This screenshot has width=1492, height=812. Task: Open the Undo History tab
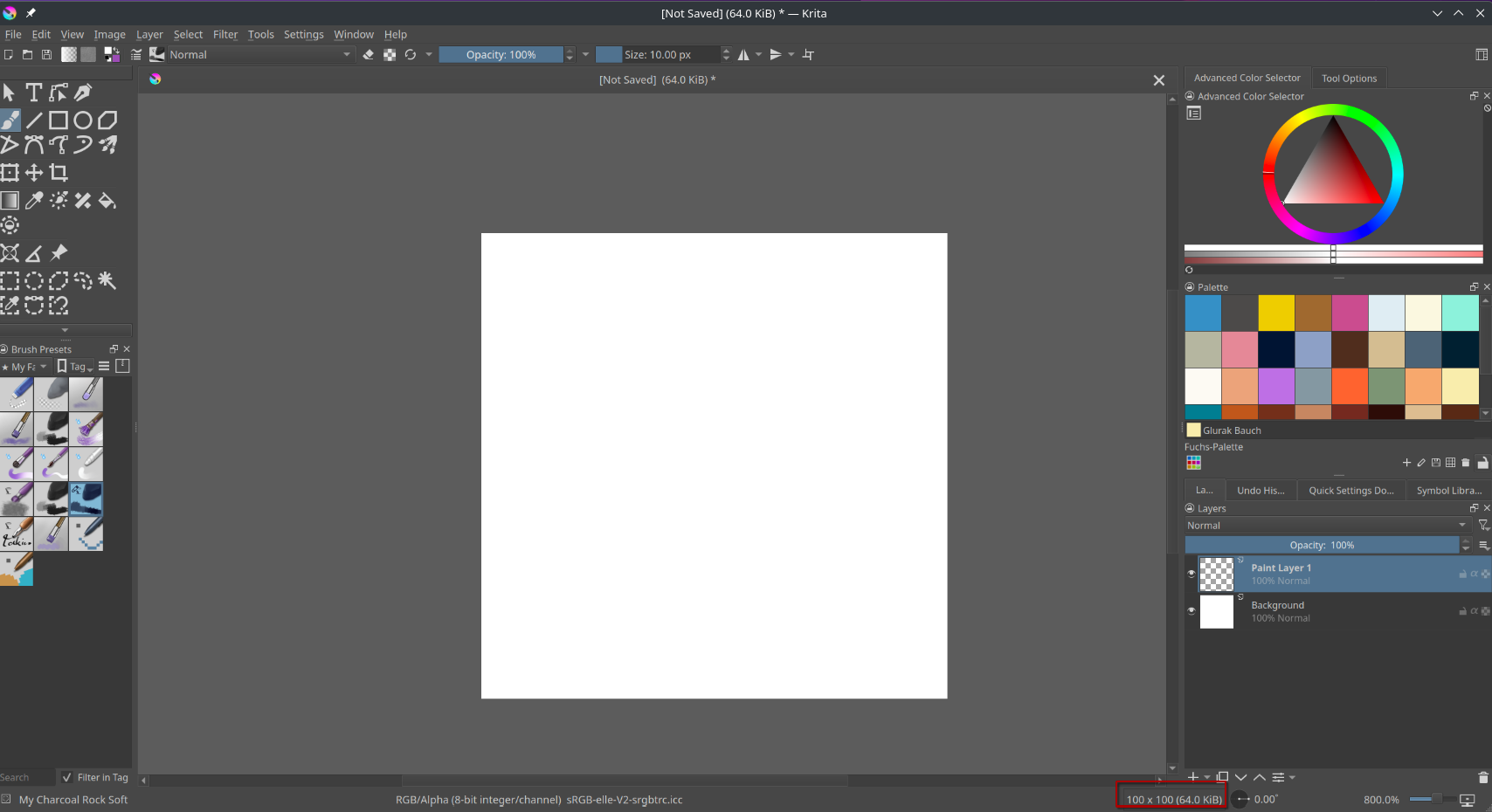click(x=1260, y=491)
